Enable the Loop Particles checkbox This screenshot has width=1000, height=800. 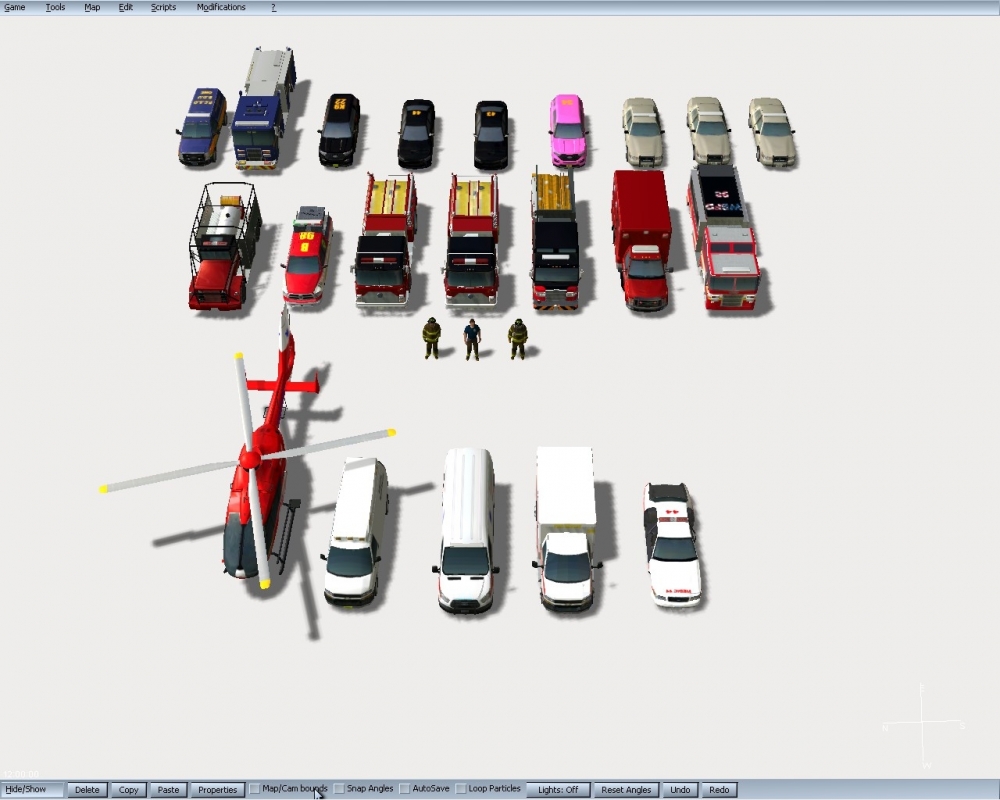tap(460, 789)
